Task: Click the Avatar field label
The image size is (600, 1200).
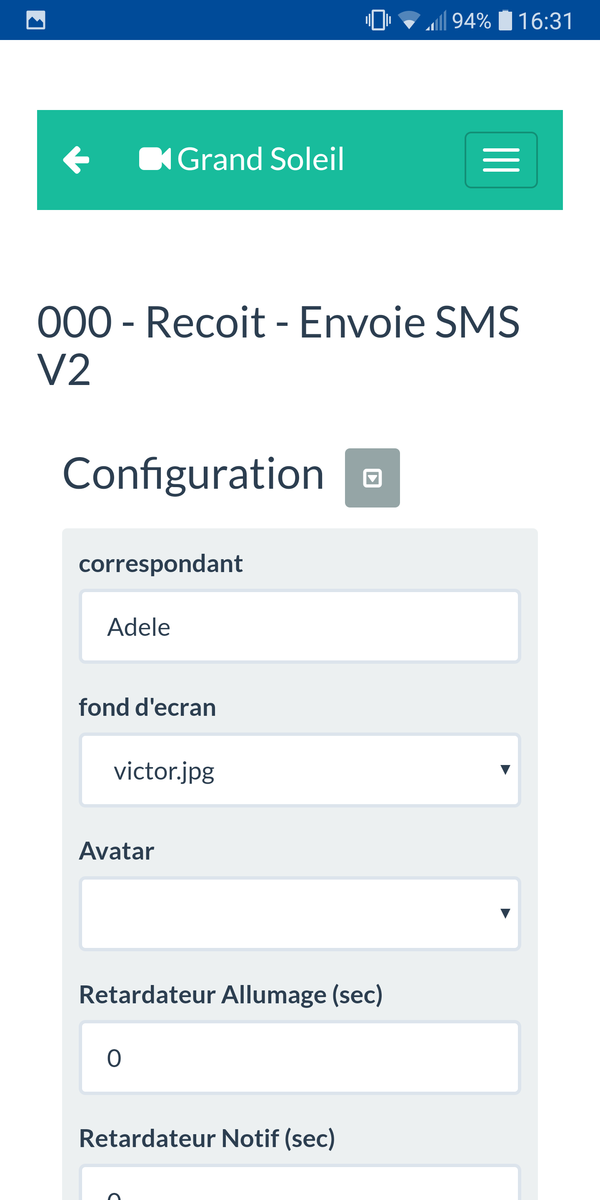Action: pyautogui.click(x=116, y=851)
